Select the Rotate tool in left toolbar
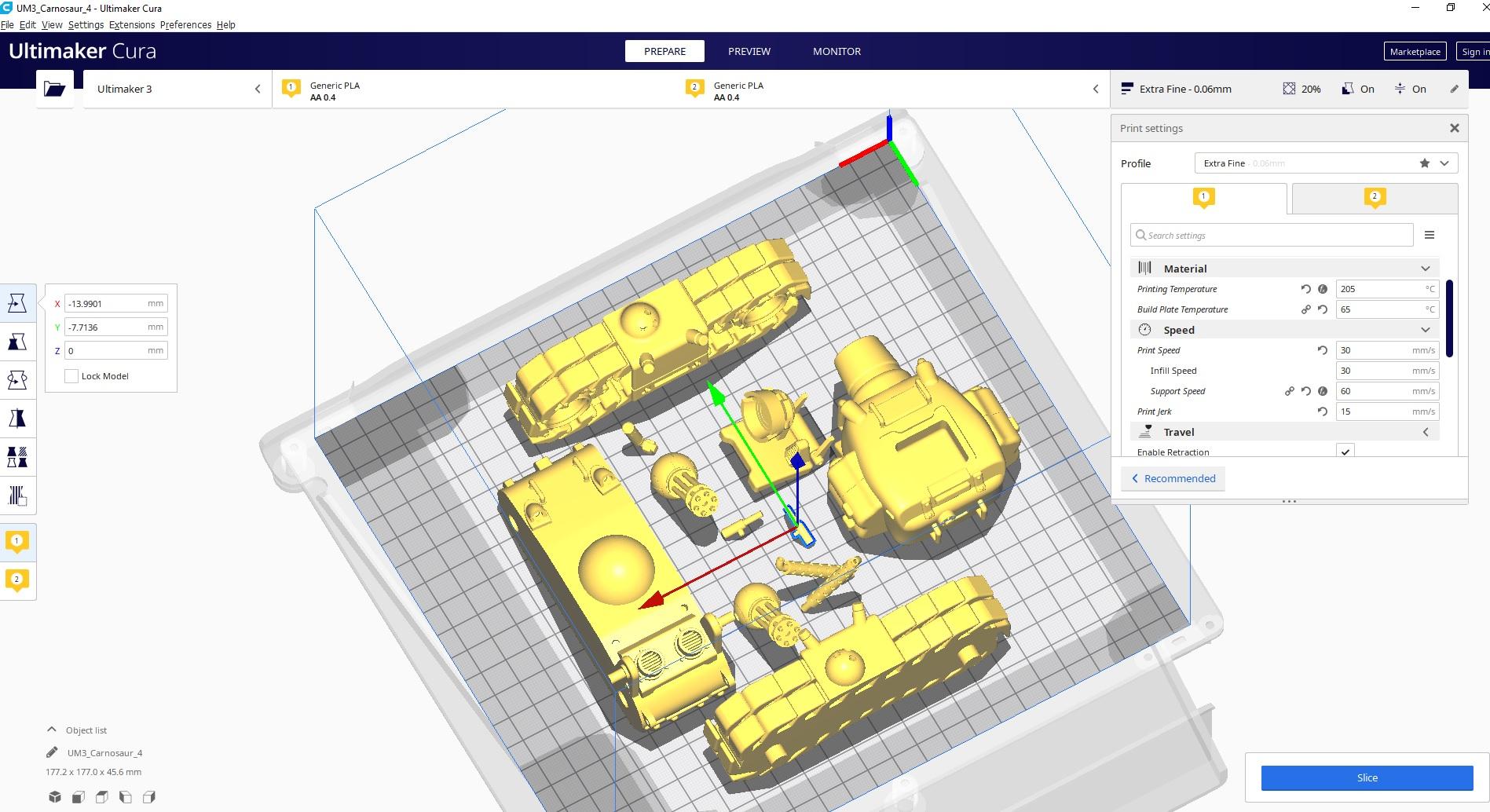Image resolution: width=1490 pixels, height=812 pixels. pyautogui.click(x=17, y=380)
